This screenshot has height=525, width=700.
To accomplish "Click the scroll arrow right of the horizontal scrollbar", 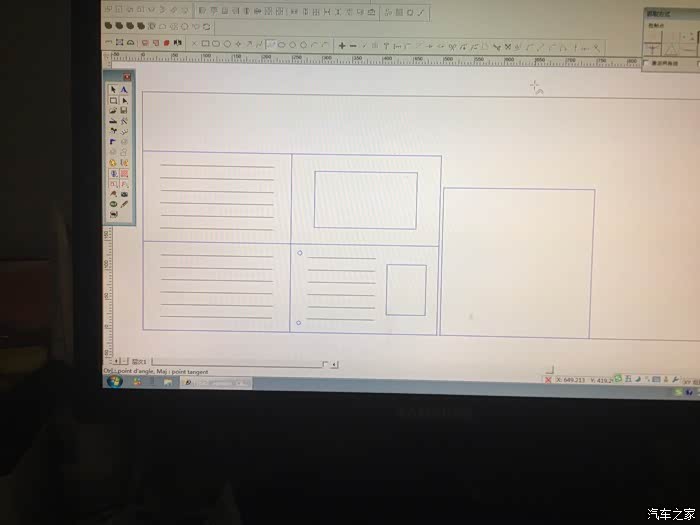I will 334,365.
